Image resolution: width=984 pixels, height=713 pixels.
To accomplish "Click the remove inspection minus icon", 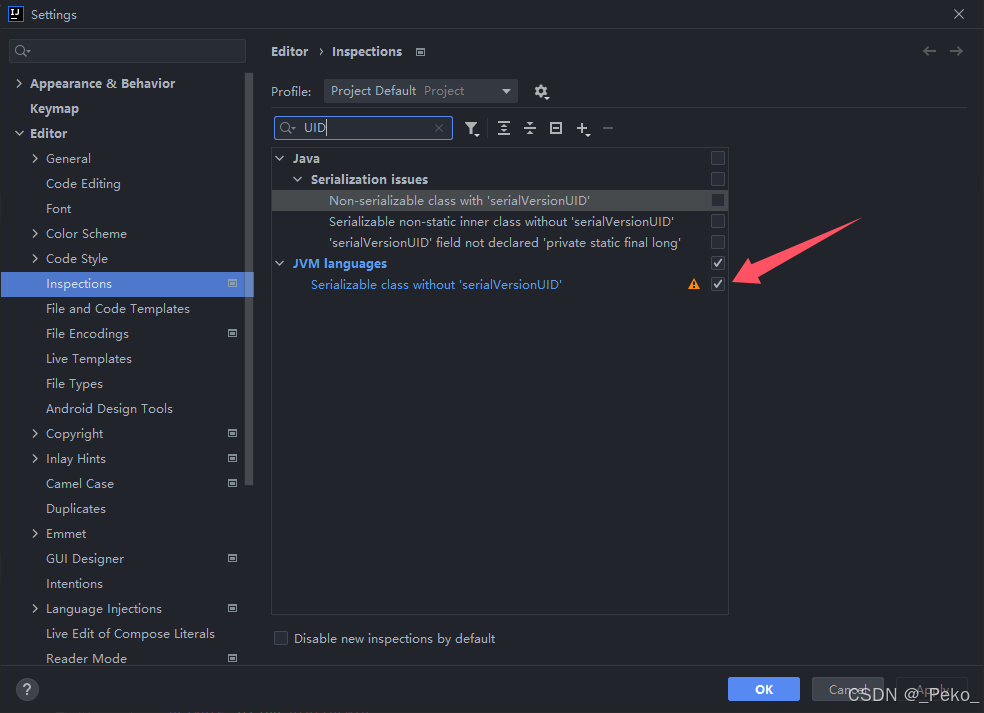I will pos(607,128).
